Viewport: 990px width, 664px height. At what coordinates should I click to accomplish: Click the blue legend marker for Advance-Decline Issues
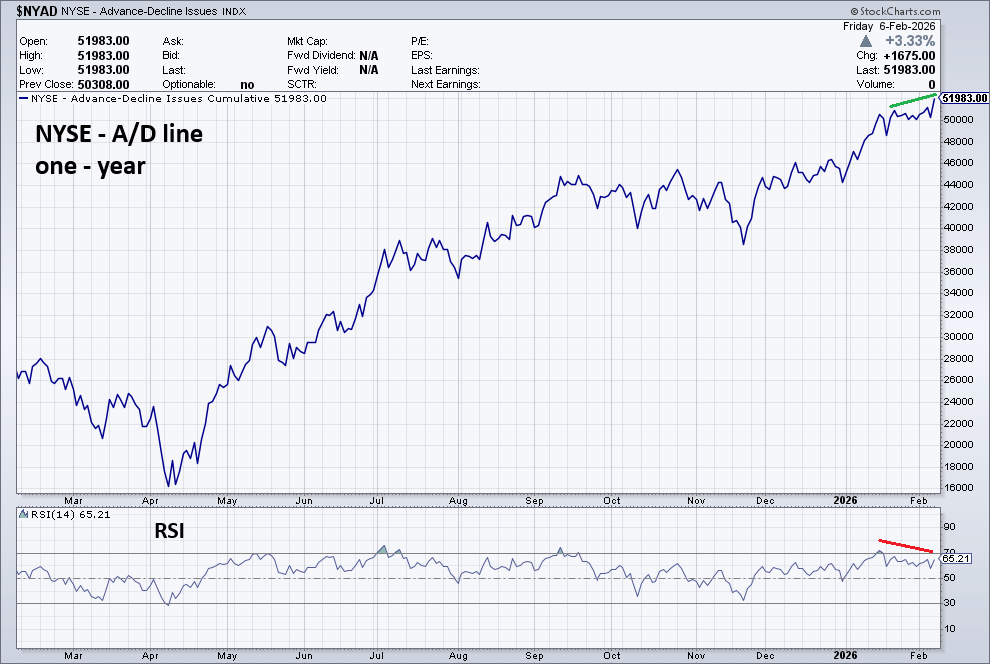[22, 99]
